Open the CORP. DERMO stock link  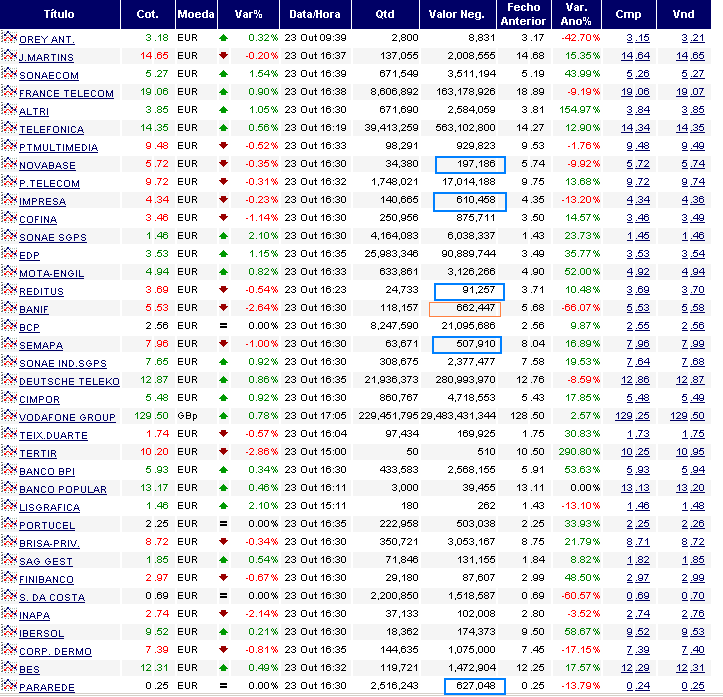click(55, 651)
